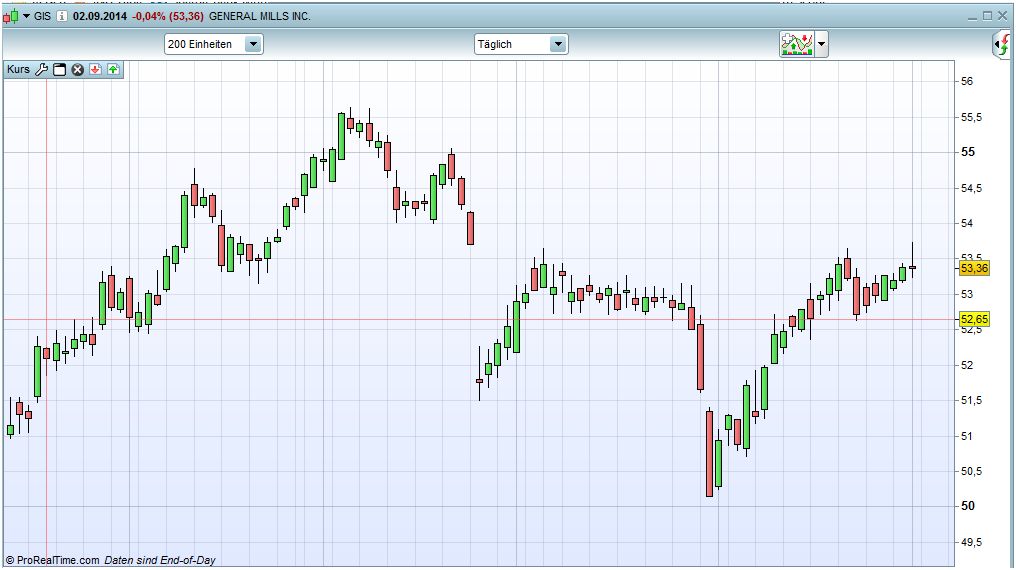The image size is (1016, 570).
Task: Click the yellow 53,36 current price label
Action: (x=974, y=268)
